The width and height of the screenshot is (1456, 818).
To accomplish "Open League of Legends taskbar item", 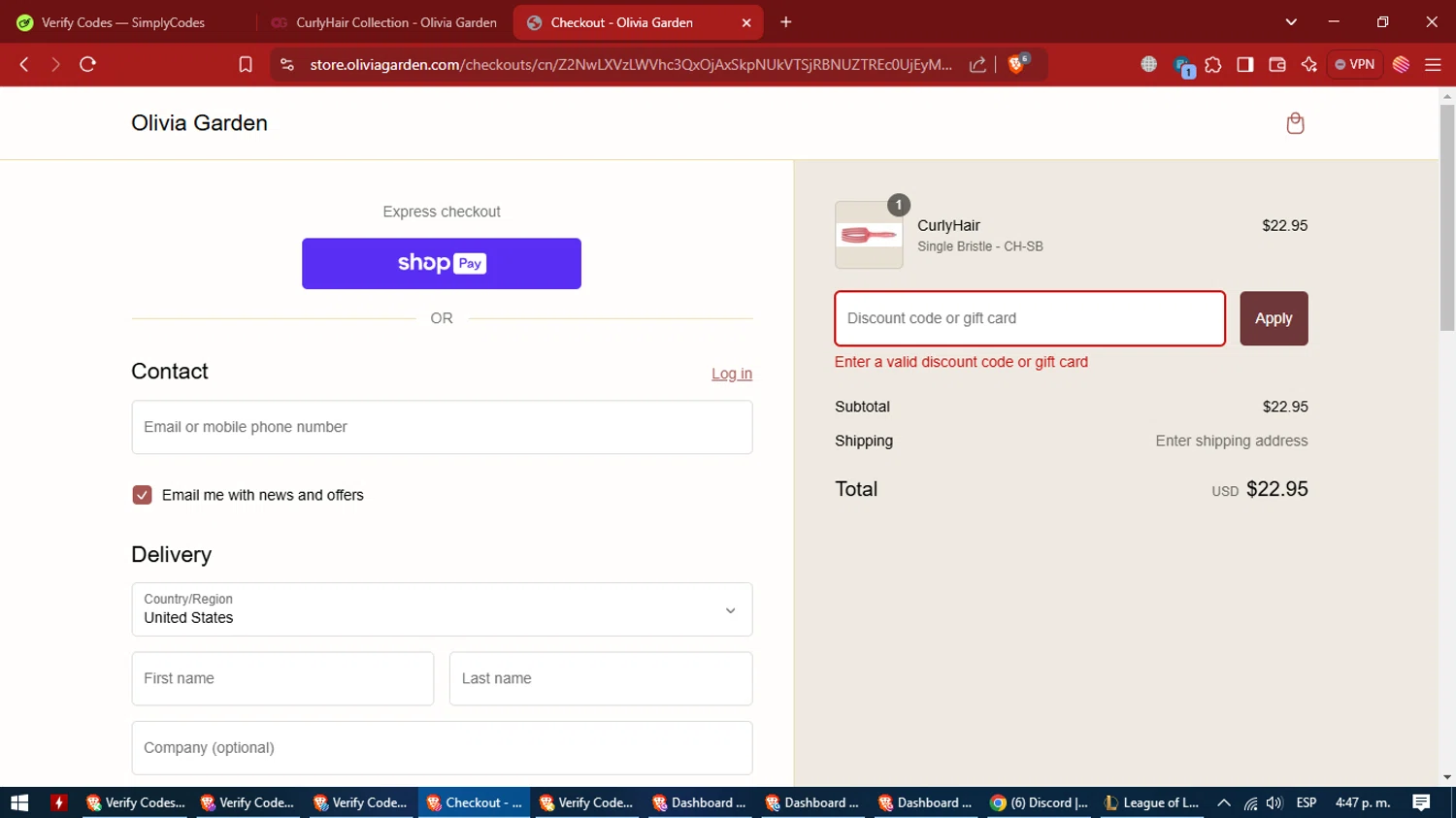I will 1152,802.
